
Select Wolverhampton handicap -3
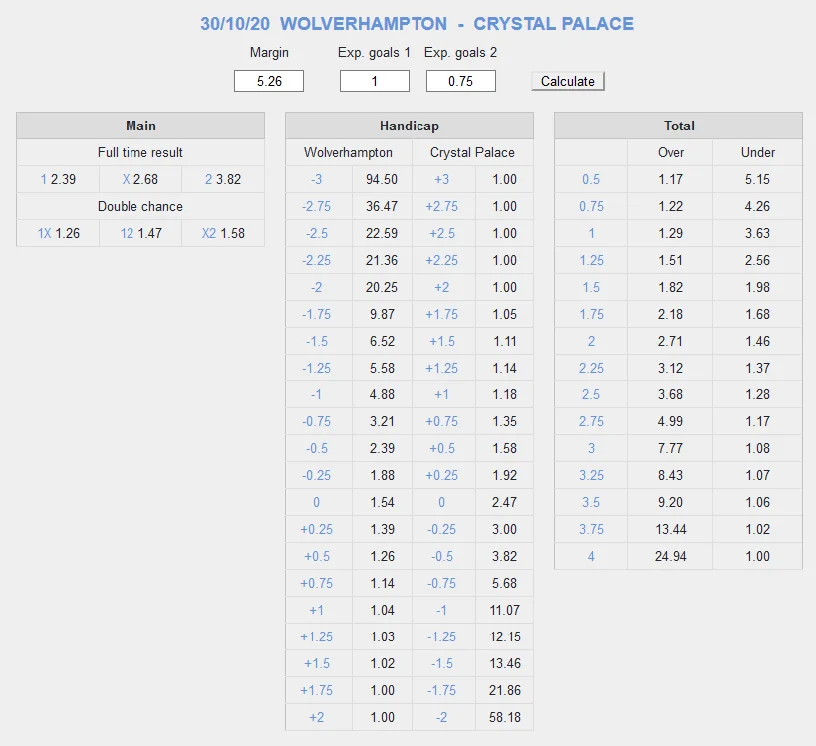point(319,180)
